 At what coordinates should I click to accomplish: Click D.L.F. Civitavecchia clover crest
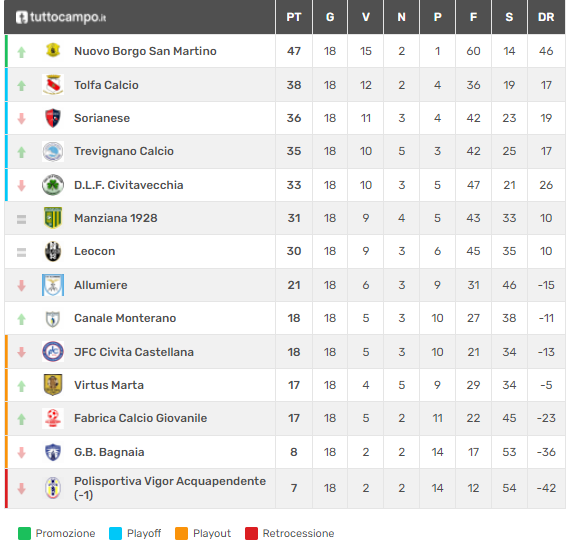53,185
